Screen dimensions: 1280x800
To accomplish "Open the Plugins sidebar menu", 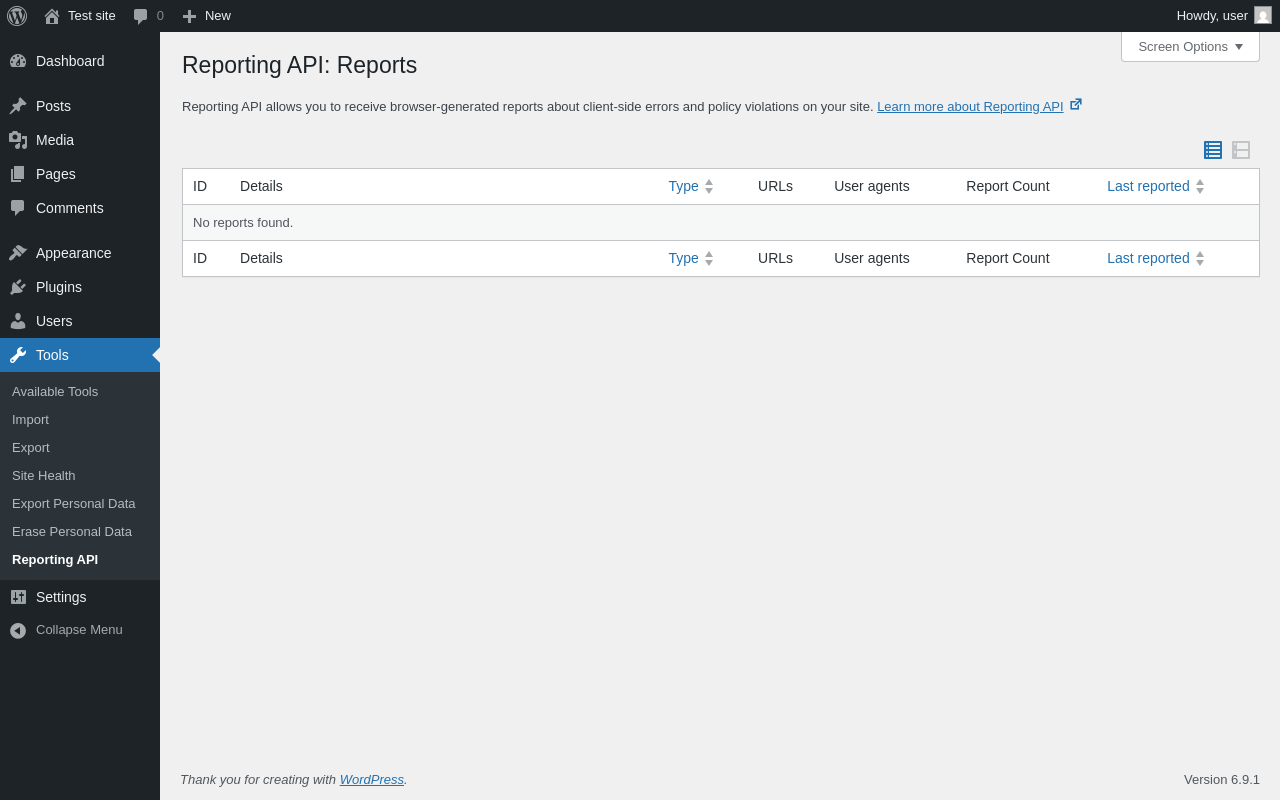I will click(59, 287).
